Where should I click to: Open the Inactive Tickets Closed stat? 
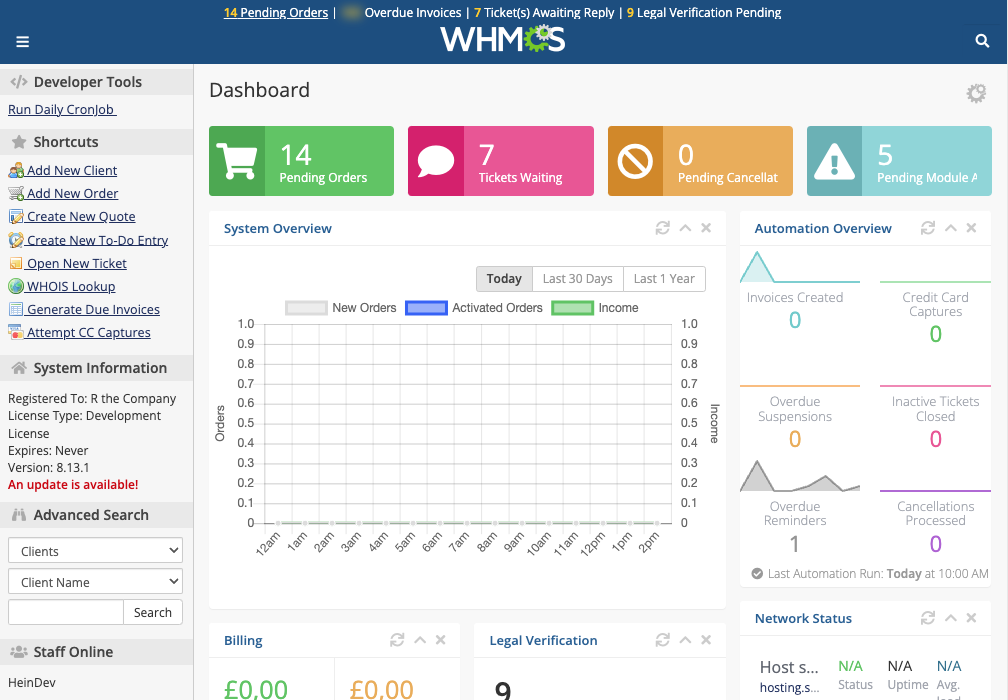point(935,421)
